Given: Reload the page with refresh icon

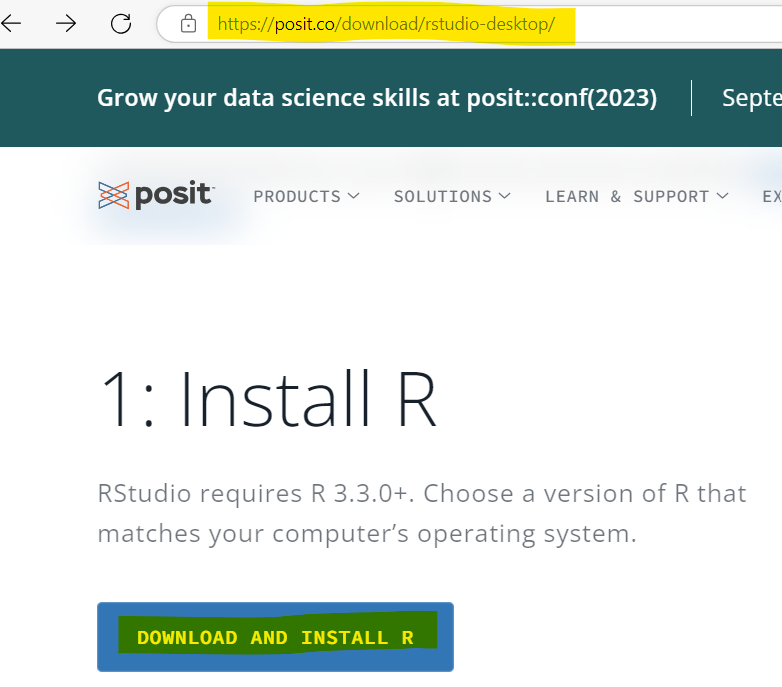Looking at the screenshot, I should click(x=121, y=23).
